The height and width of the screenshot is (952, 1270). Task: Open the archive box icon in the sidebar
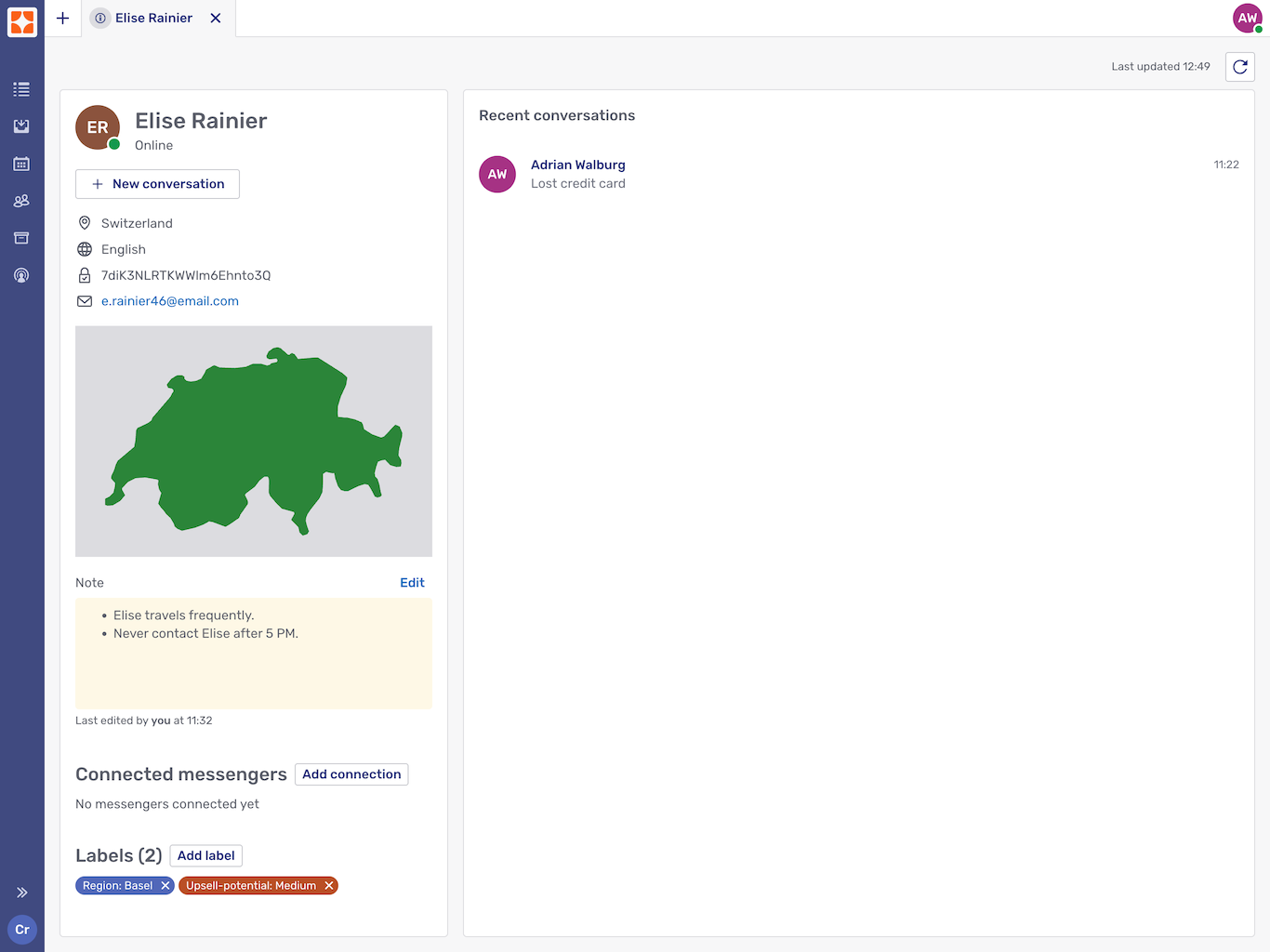pyautogui.click(x=21, y=237)
